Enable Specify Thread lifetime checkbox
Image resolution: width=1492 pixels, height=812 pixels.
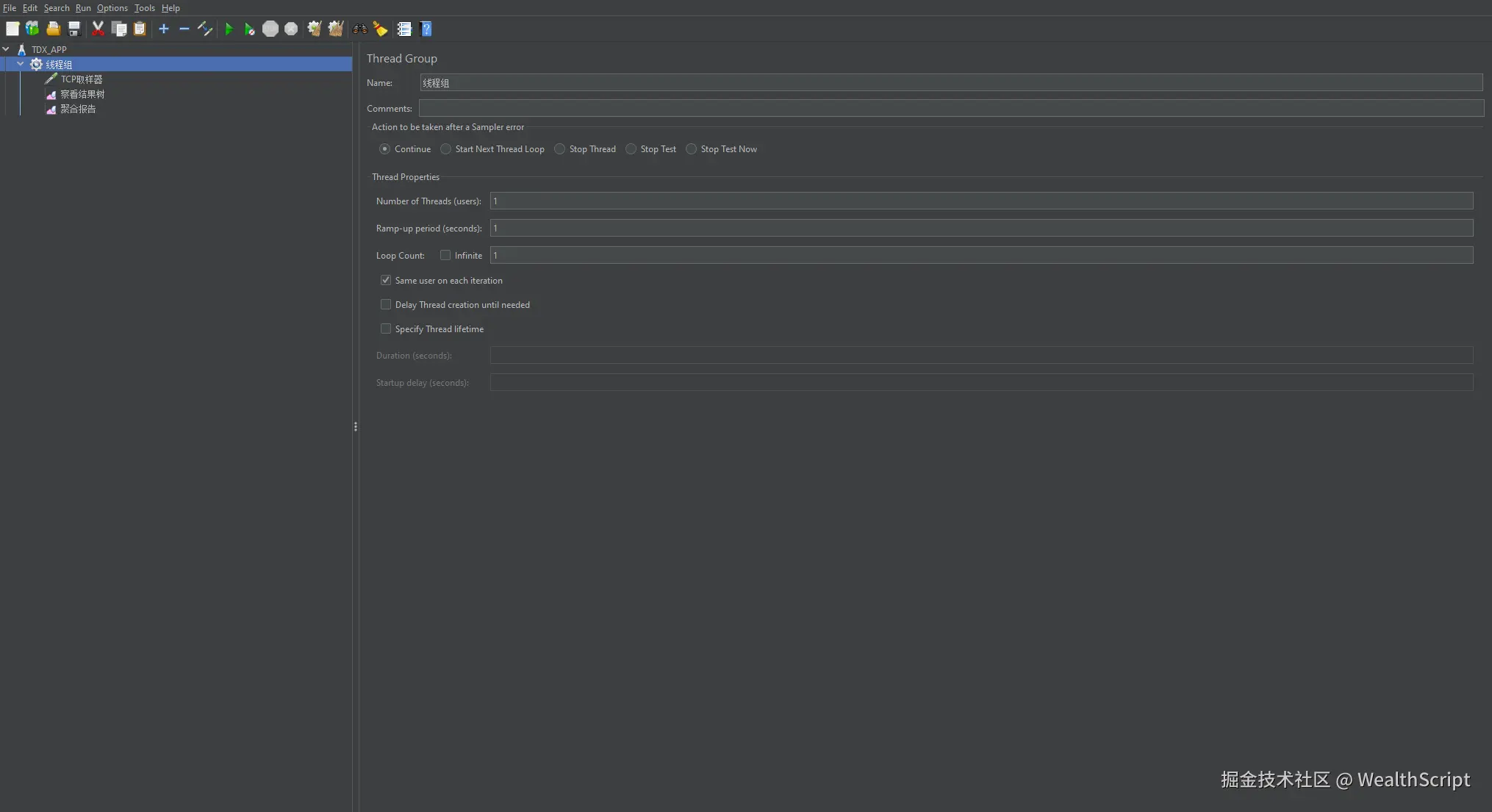(x=386, y=329)
